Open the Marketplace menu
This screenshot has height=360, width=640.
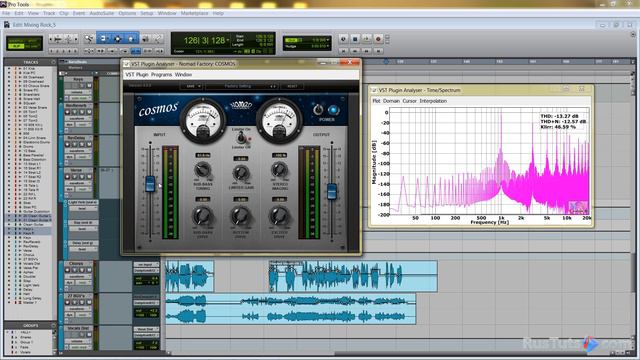(195, 13)
